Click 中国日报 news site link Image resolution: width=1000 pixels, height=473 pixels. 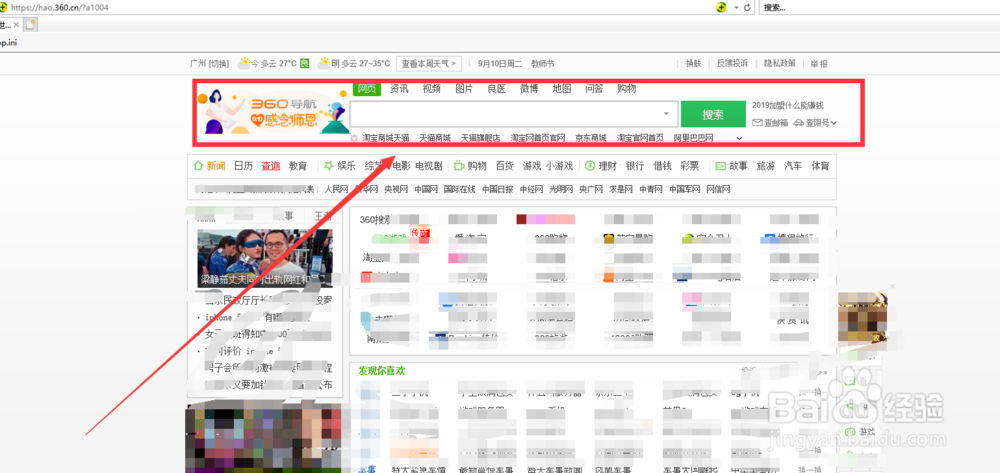click(x=497, y=189)
